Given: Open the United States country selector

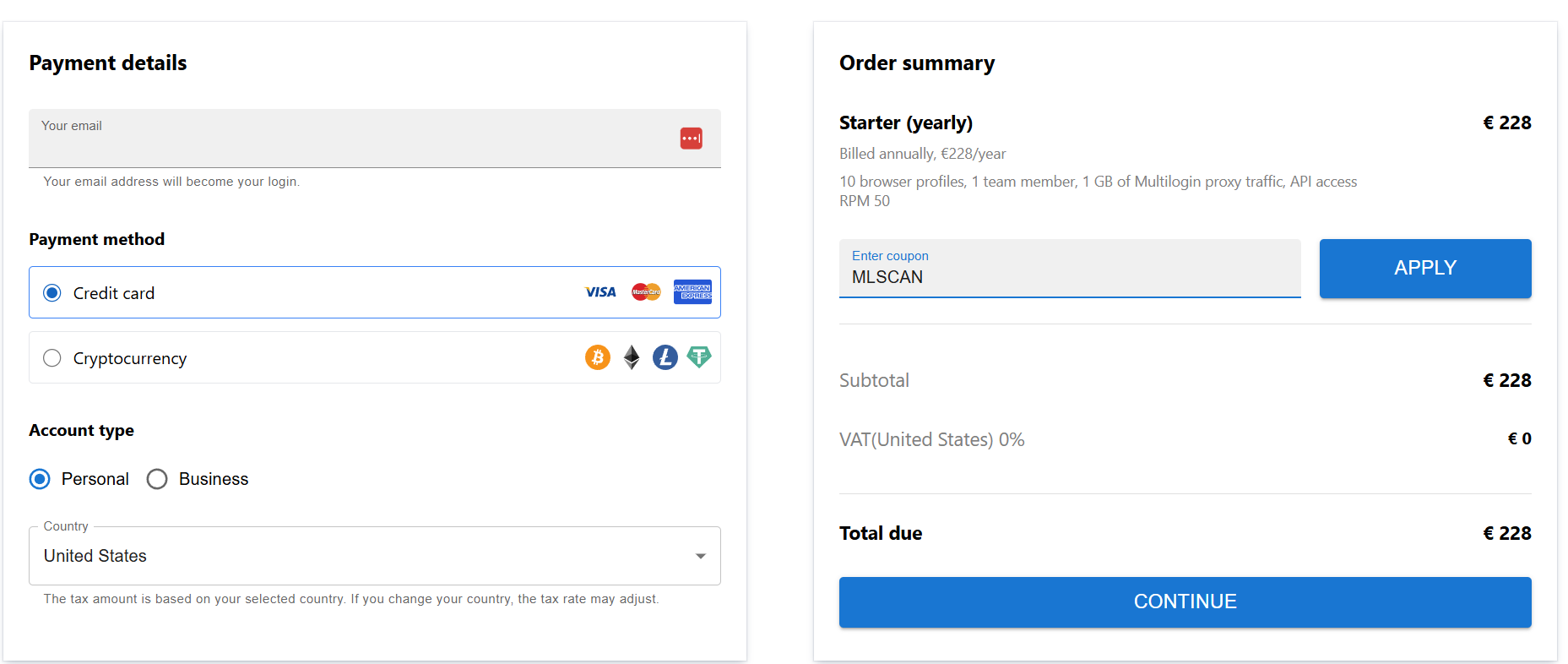Looking at the screenshot, I should [375, 556].
